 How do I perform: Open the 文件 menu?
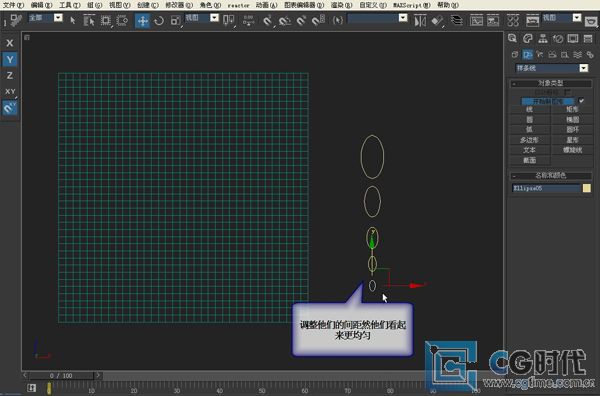tap(13, 5)
